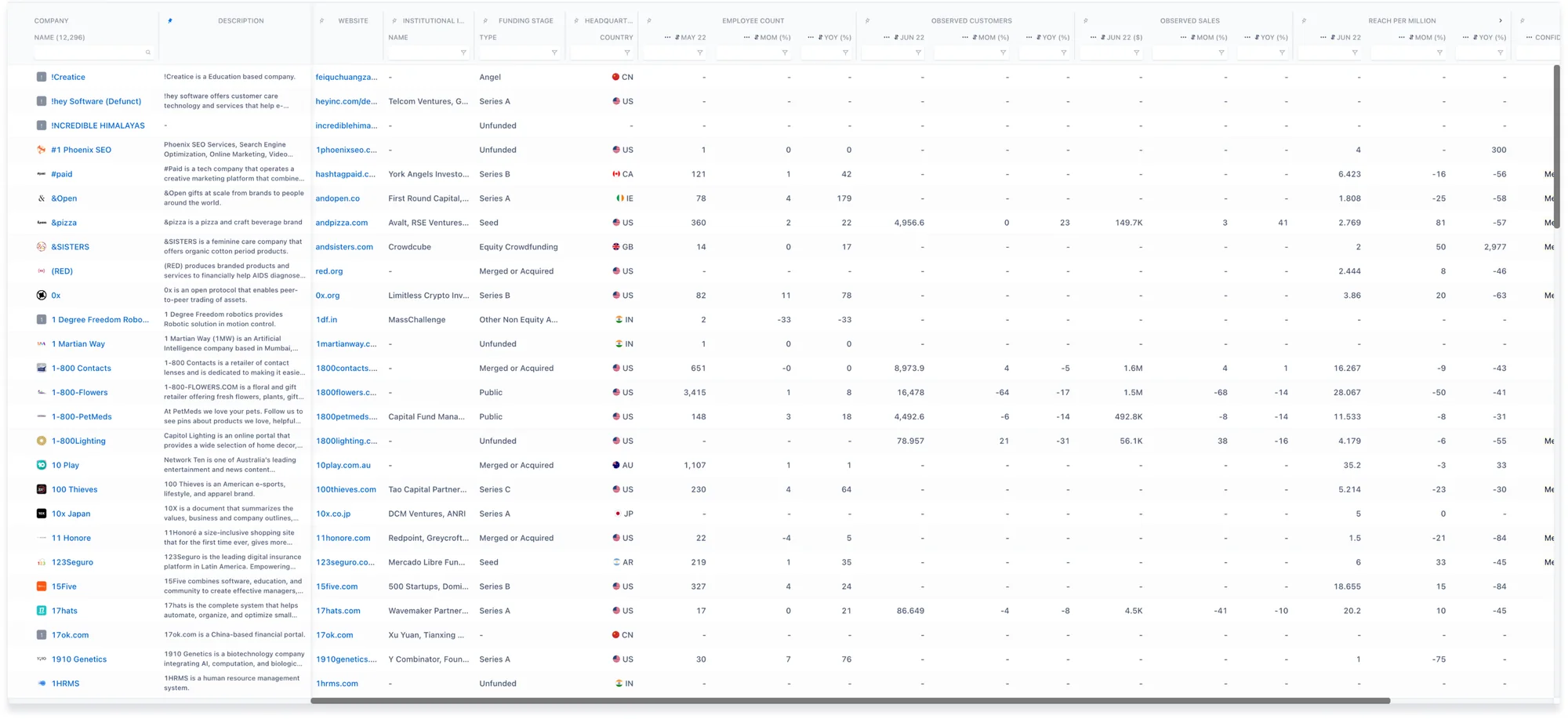Open the 1-800-Flowers company link
Screen dimensions: 1568x719
click(x=80, y=392)
